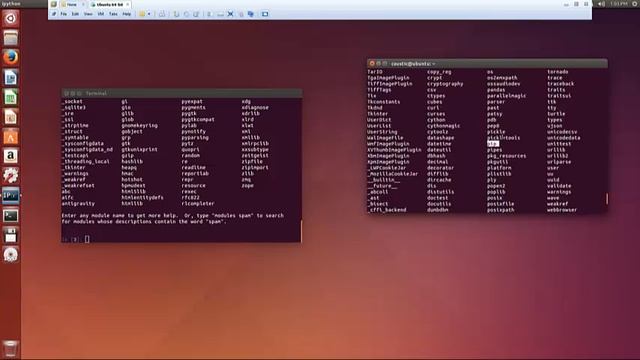Click the right terminal's title bar
This screenshot has height=360, width=640.
pyautogui.click(x=487, y=64)
